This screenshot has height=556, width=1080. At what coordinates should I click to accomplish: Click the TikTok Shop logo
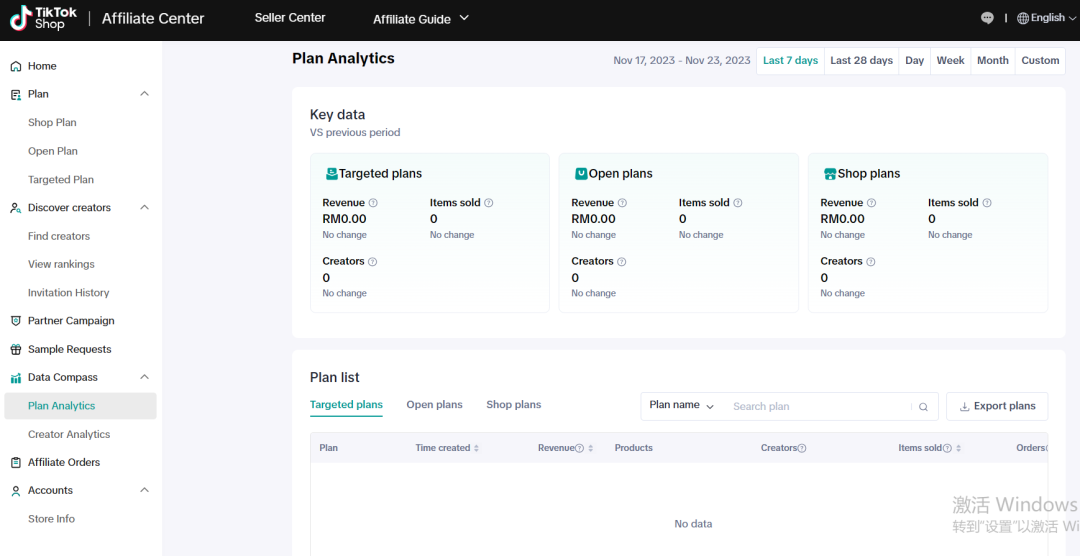(42, 18)
